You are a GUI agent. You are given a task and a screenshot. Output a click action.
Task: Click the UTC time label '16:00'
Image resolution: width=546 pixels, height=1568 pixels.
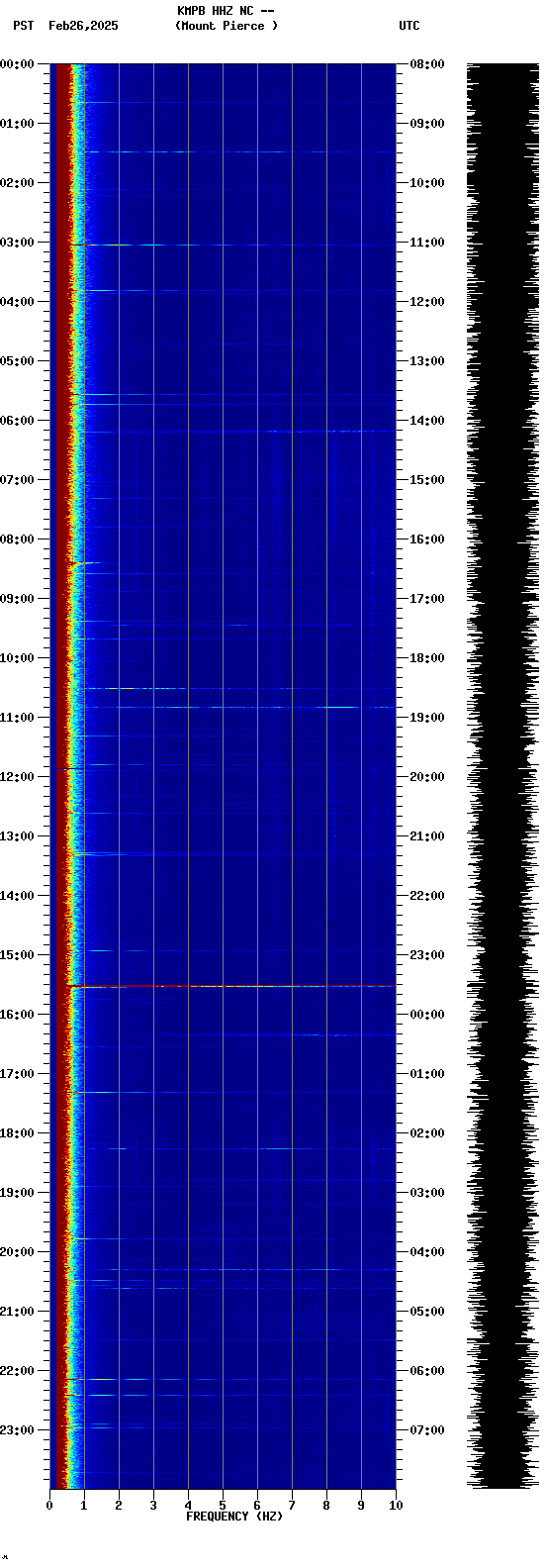pyautogui.click(x=427, y=539)
